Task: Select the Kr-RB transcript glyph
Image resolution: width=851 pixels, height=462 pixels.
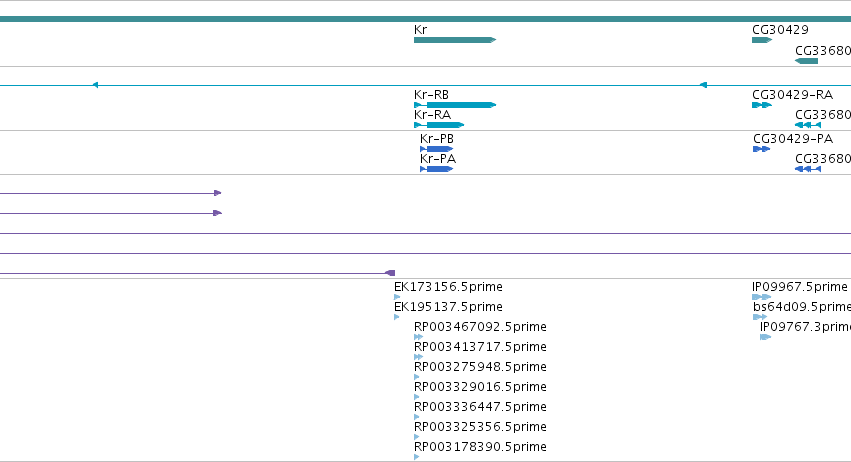Action: (x=455, y=105)
